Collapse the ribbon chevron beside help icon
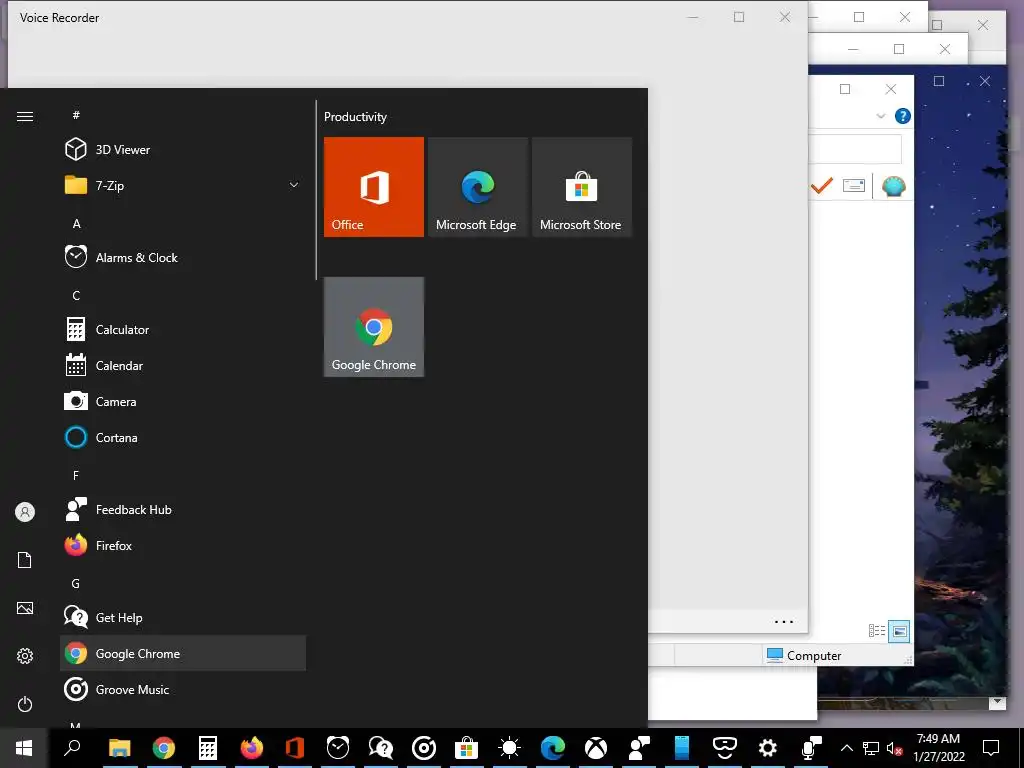Screen dimensions: 1024x768 (880, 116)
